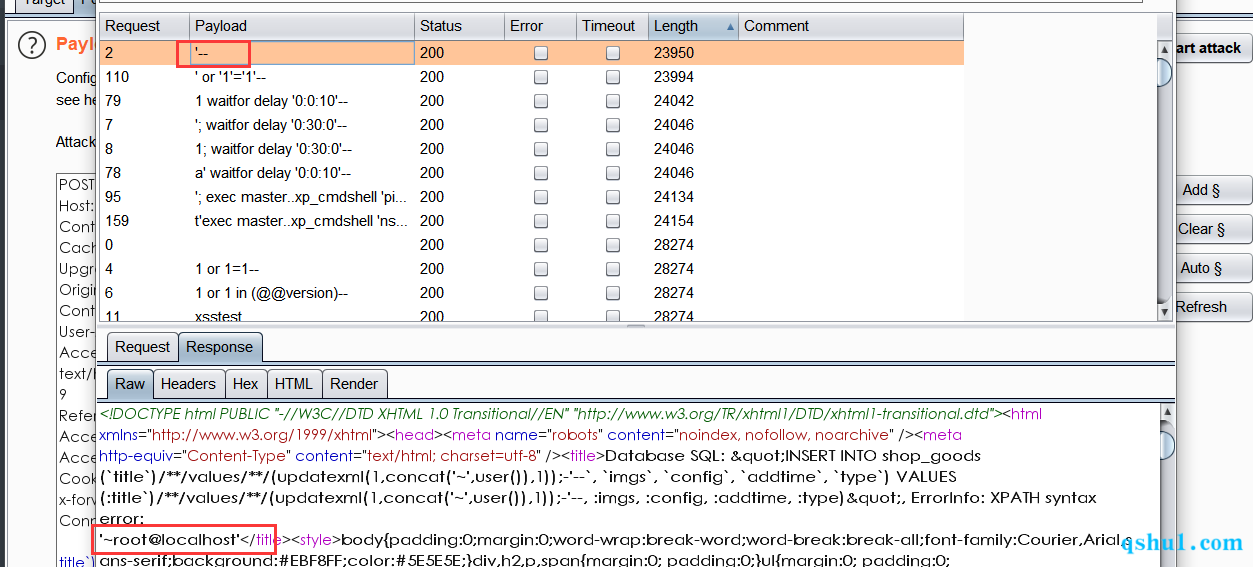Toggle Timeout checkbox for request 78
This screenshot has height=567, width=1253.
(x=613, y=173)
